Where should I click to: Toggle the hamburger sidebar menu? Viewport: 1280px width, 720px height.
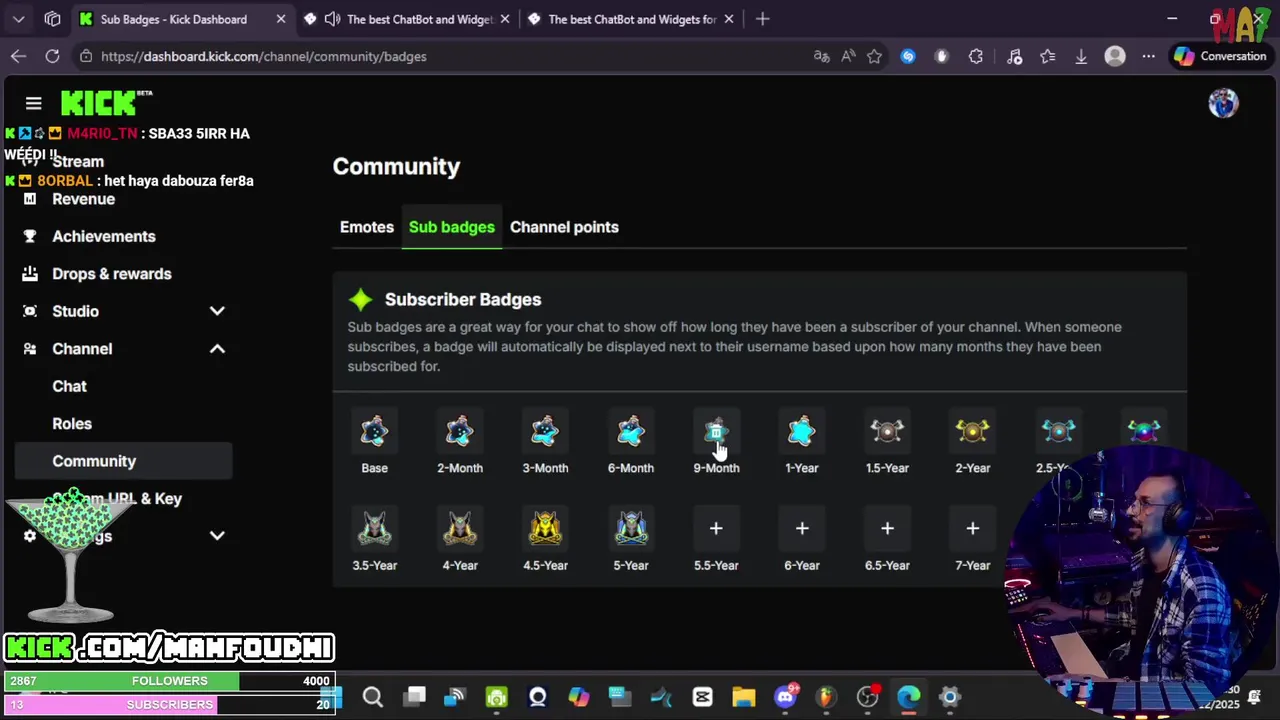(33, 103)
